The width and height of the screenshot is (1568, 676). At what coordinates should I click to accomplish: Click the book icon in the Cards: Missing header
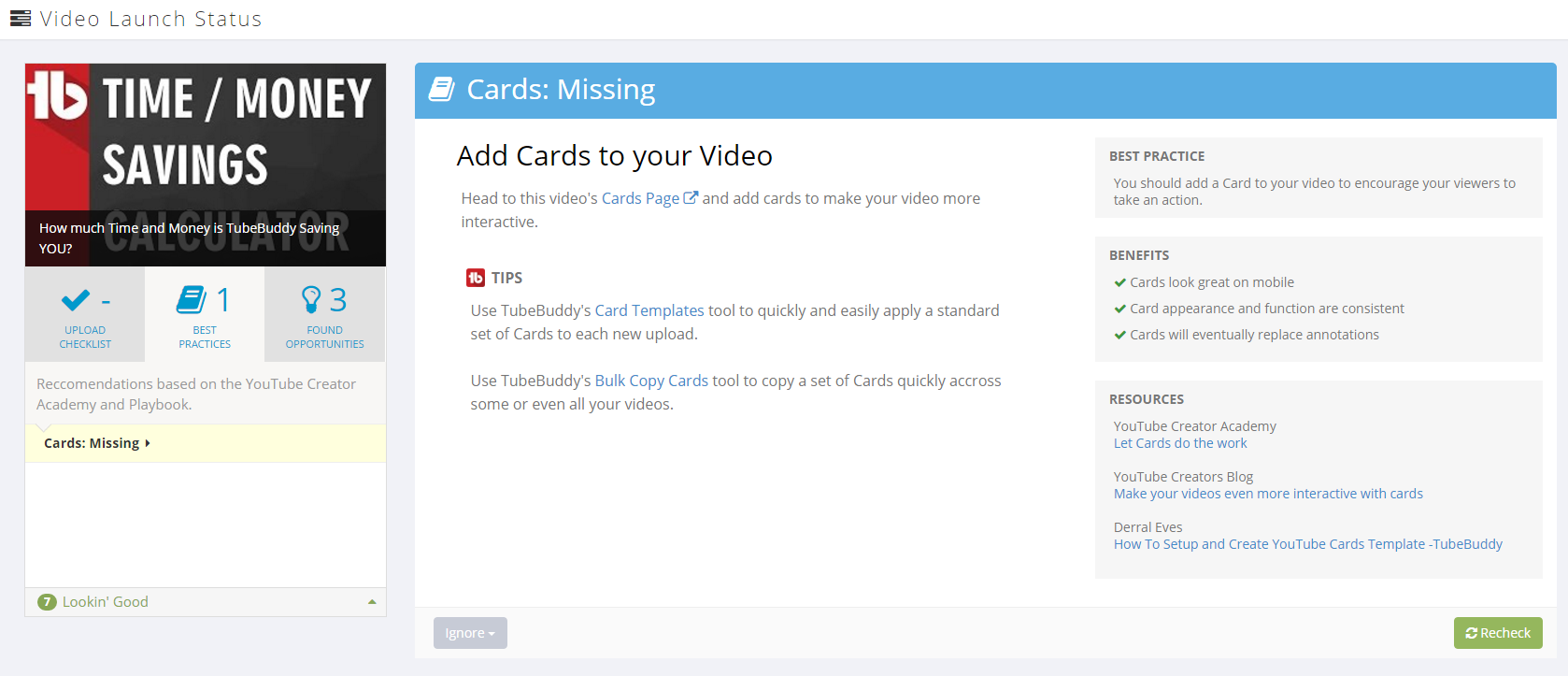pos(441,90)
